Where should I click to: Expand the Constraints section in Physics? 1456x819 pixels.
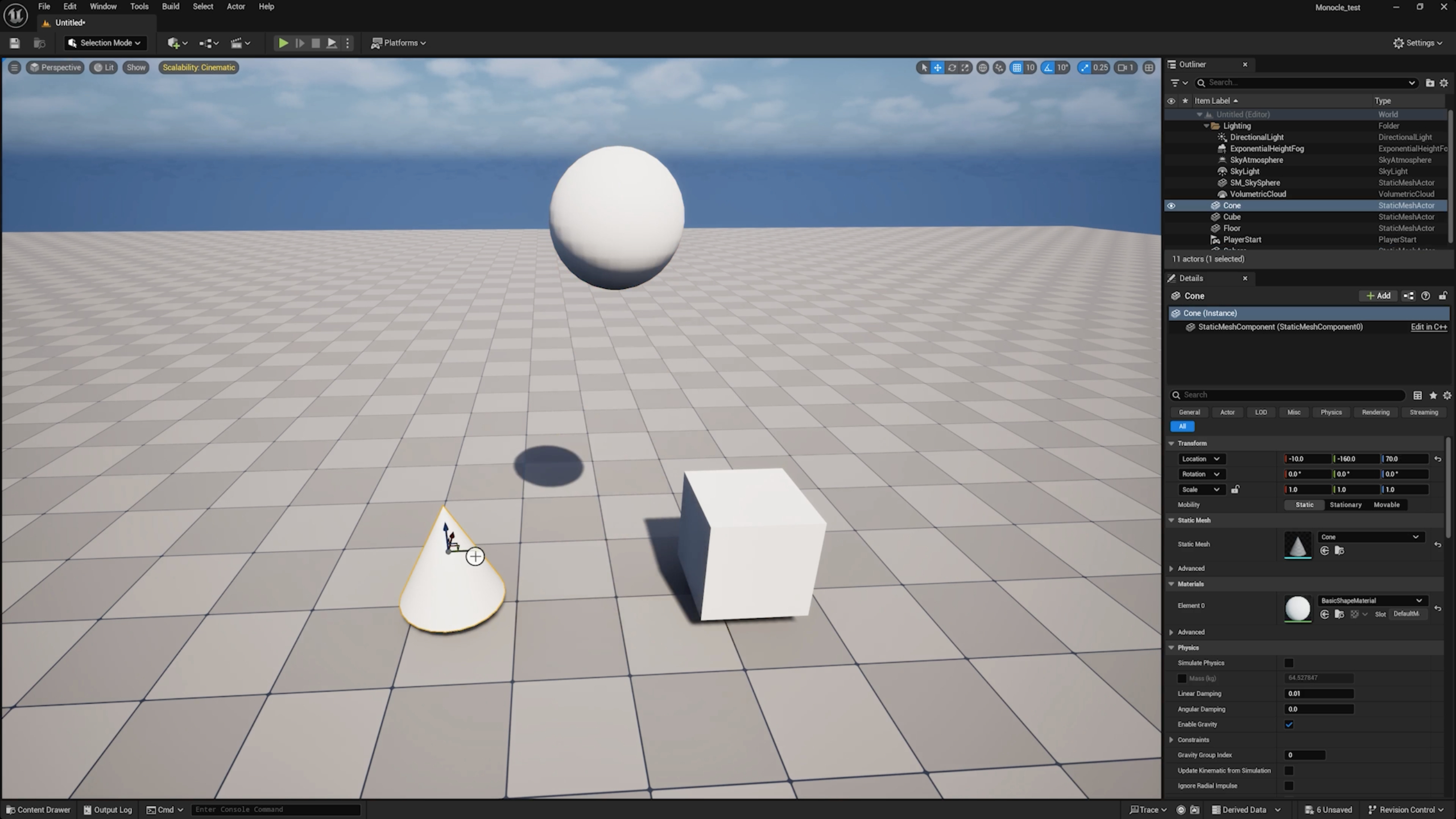click(x=1172, y=739)
